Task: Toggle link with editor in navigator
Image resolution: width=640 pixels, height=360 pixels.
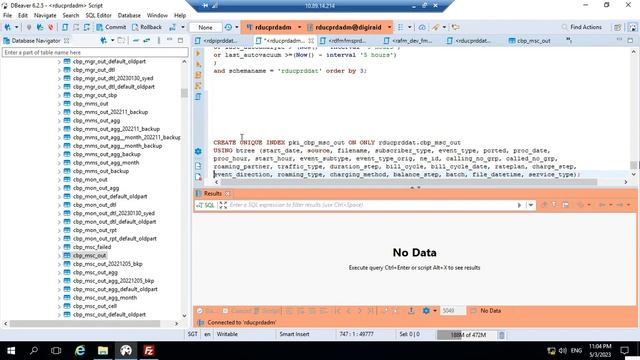Action: (147, 40)
